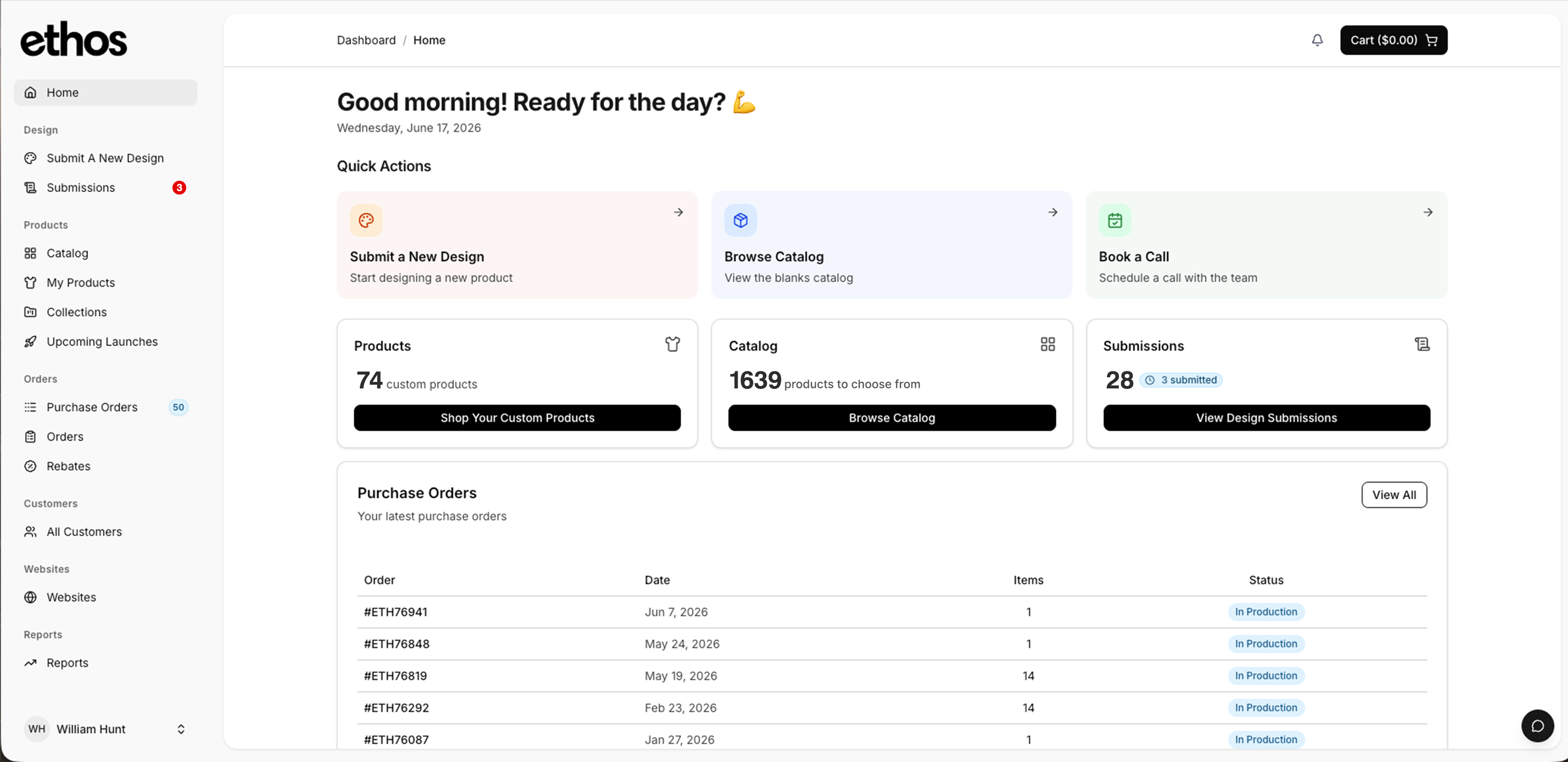Click the WH user avatar
The width and height of the screenshot is (1568, 762).
click(37, 729)
